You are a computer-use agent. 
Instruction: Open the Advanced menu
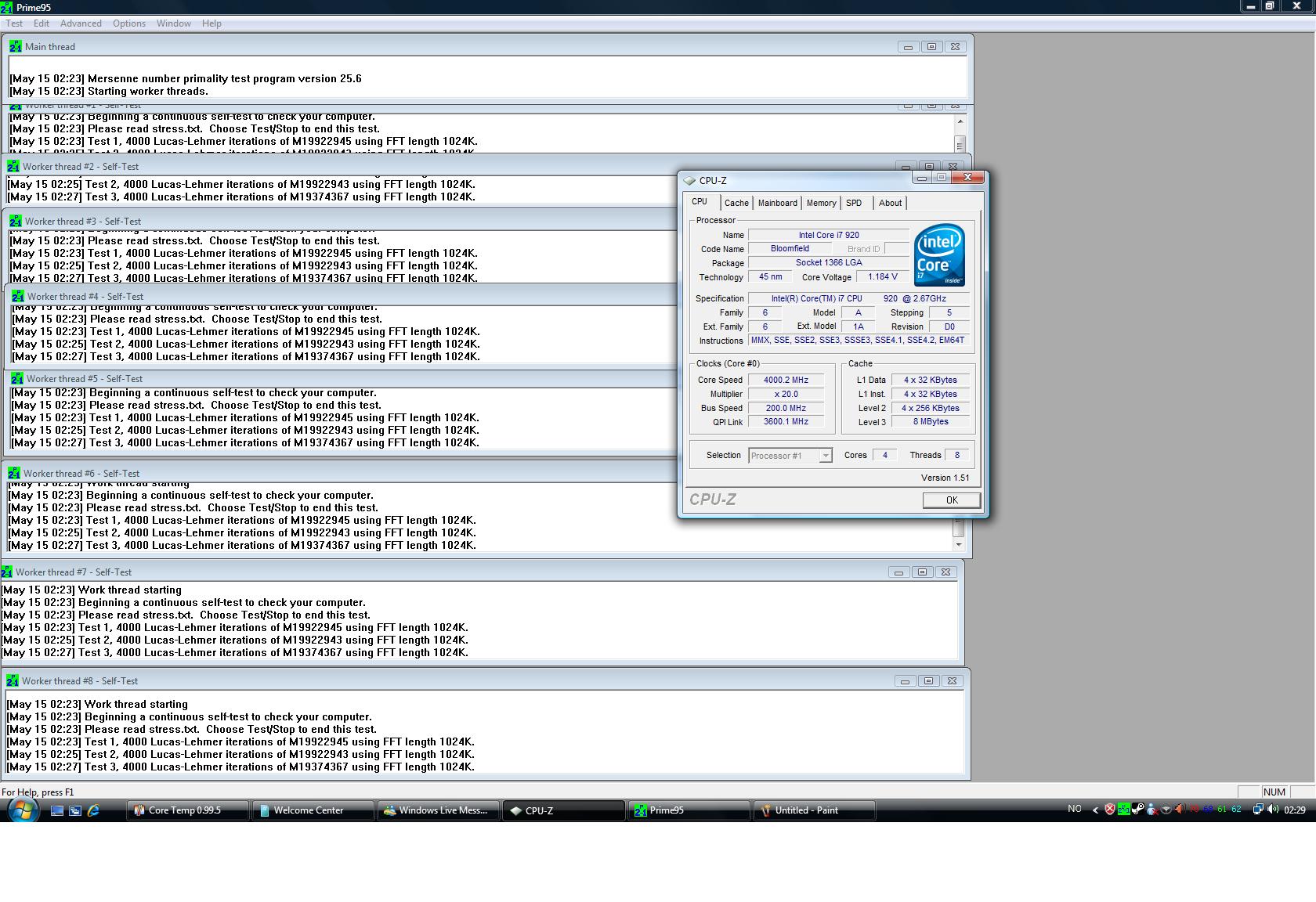(81, 23)
